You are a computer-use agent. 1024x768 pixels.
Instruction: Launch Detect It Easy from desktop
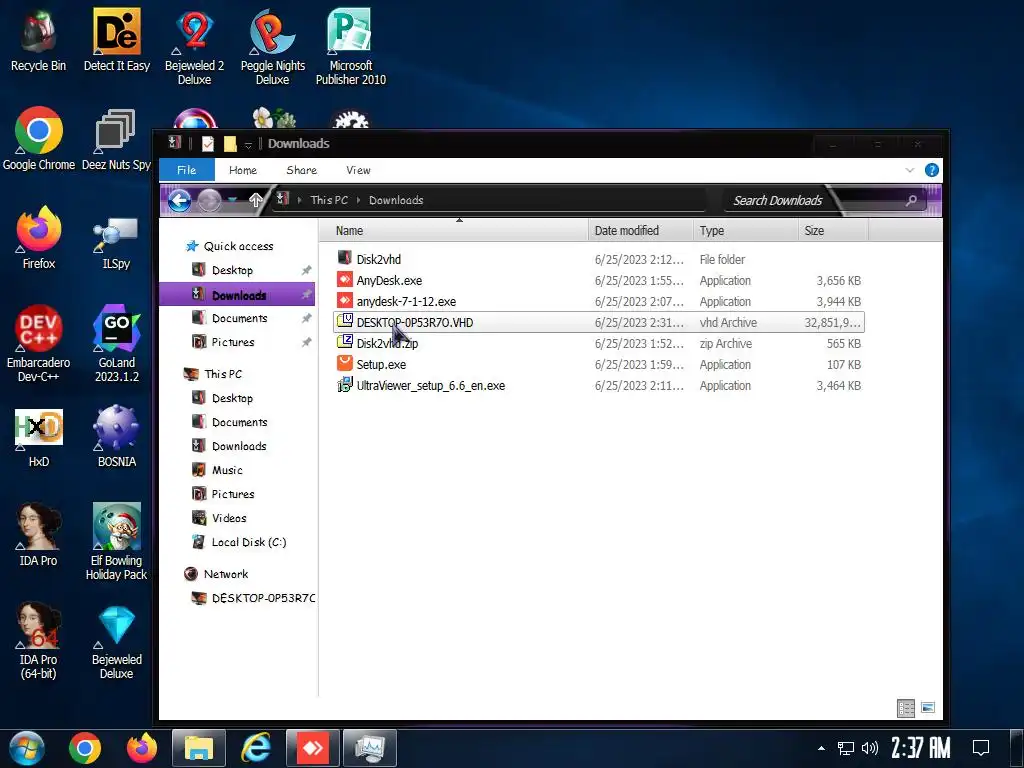point(116,40)
